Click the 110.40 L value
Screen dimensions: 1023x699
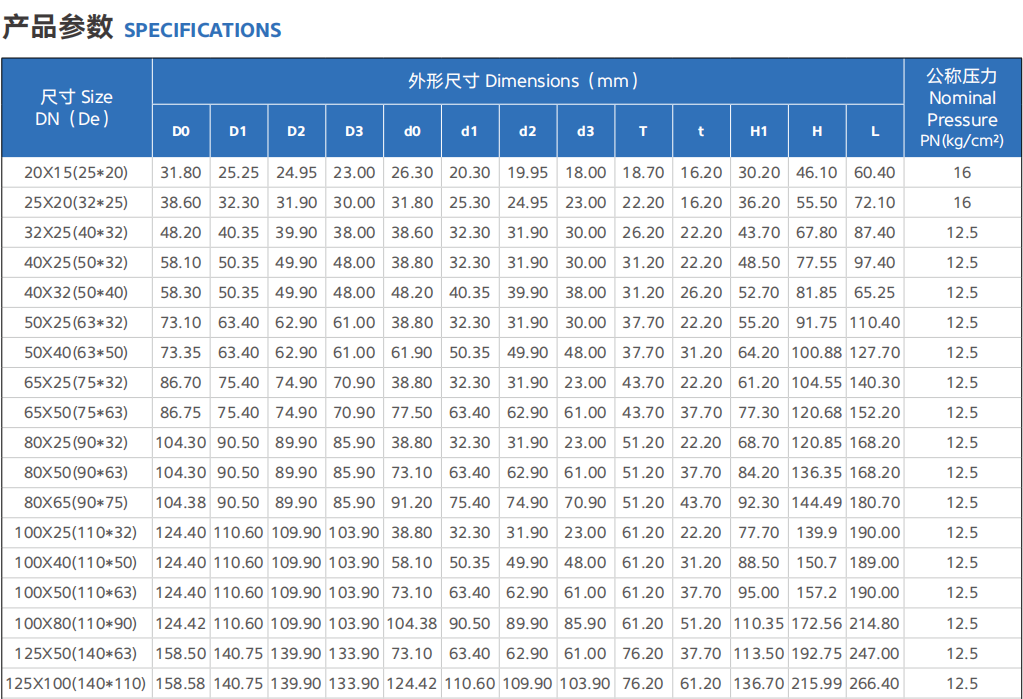point(875,323)
